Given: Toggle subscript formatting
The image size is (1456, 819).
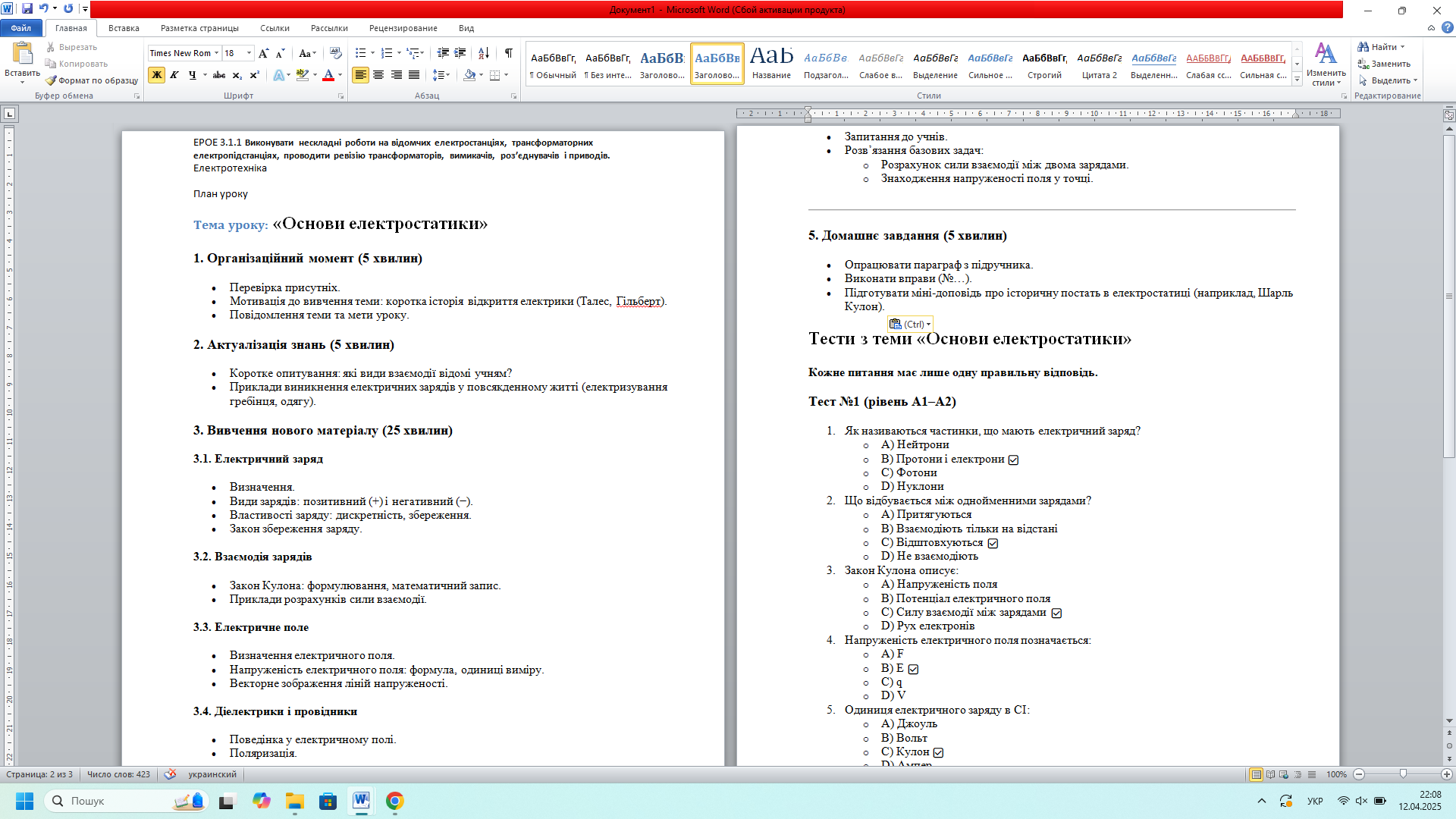Looking at the screenshot, I should pyautogui.click(x=237, y=75).
